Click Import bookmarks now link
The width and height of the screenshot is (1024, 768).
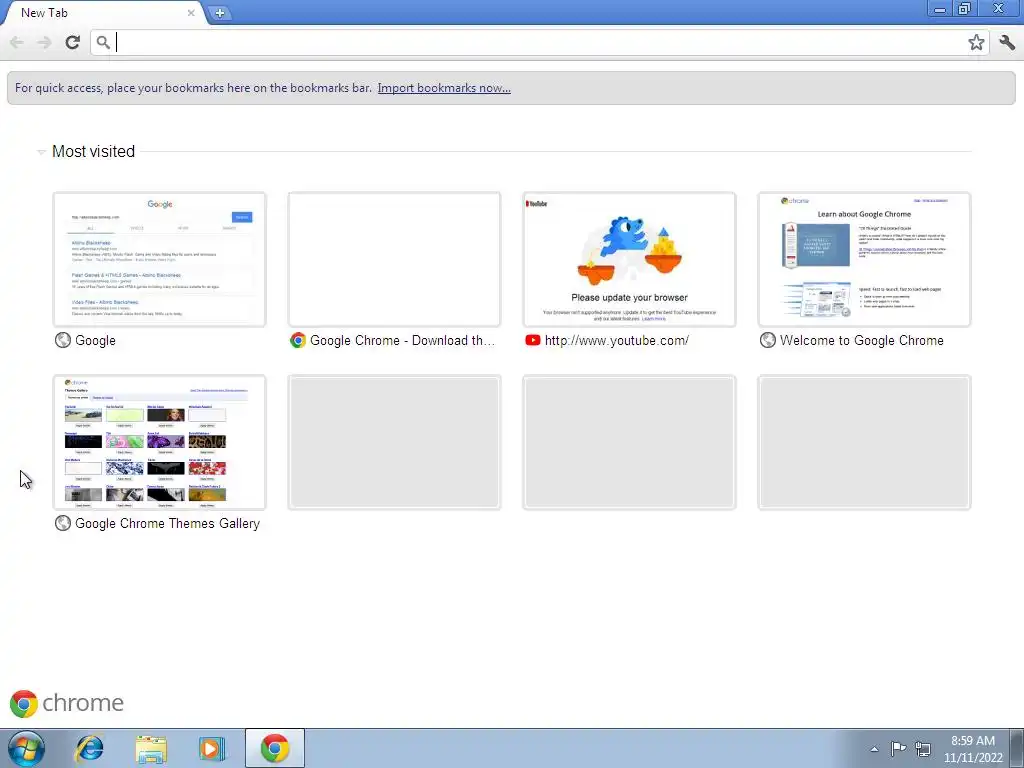(444, 88)
